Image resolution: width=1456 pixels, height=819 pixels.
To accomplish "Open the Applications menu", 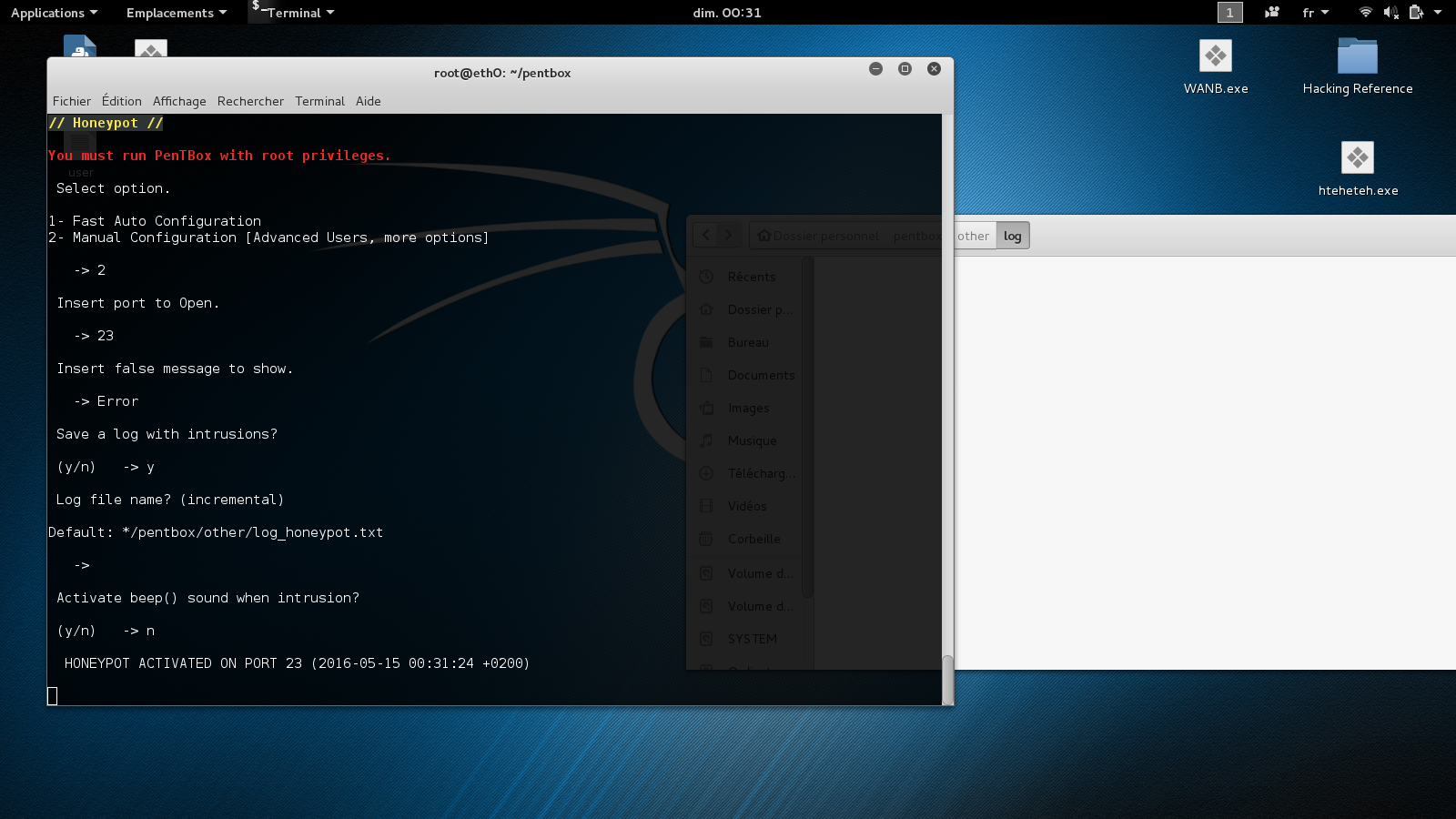I will coord(54,13).
